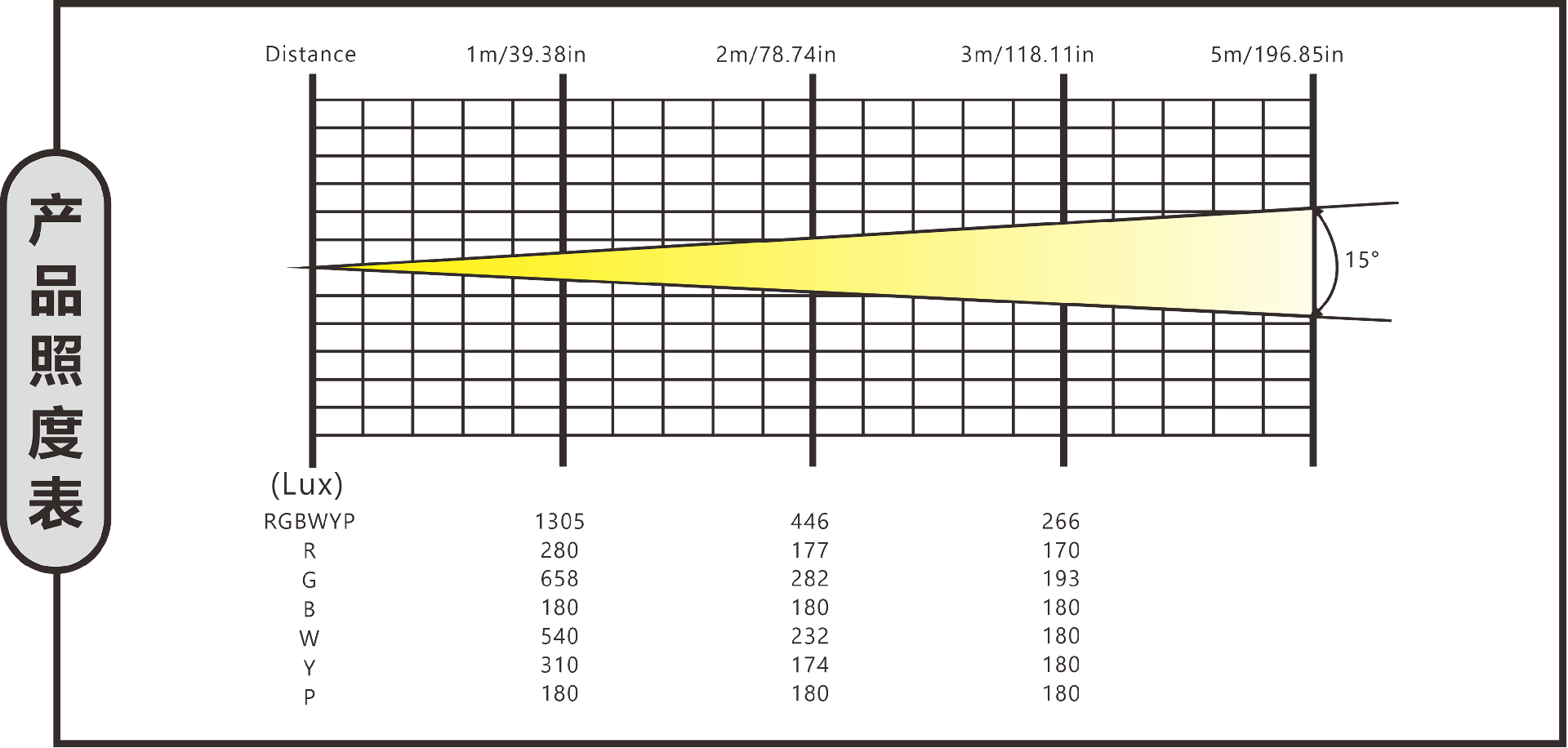
Task: Select the 266 lux value
Action: [1061, 522]
